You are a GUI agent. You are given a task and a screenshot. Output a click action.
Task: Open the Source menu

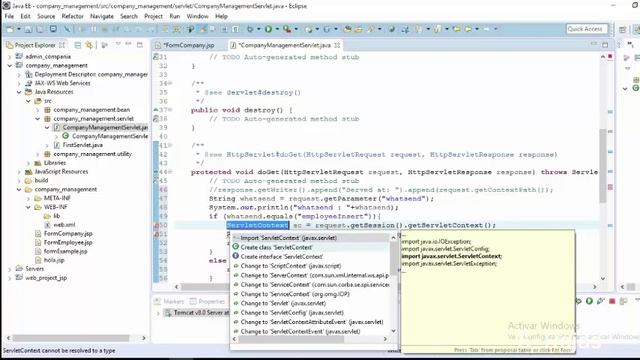(46, 16)
